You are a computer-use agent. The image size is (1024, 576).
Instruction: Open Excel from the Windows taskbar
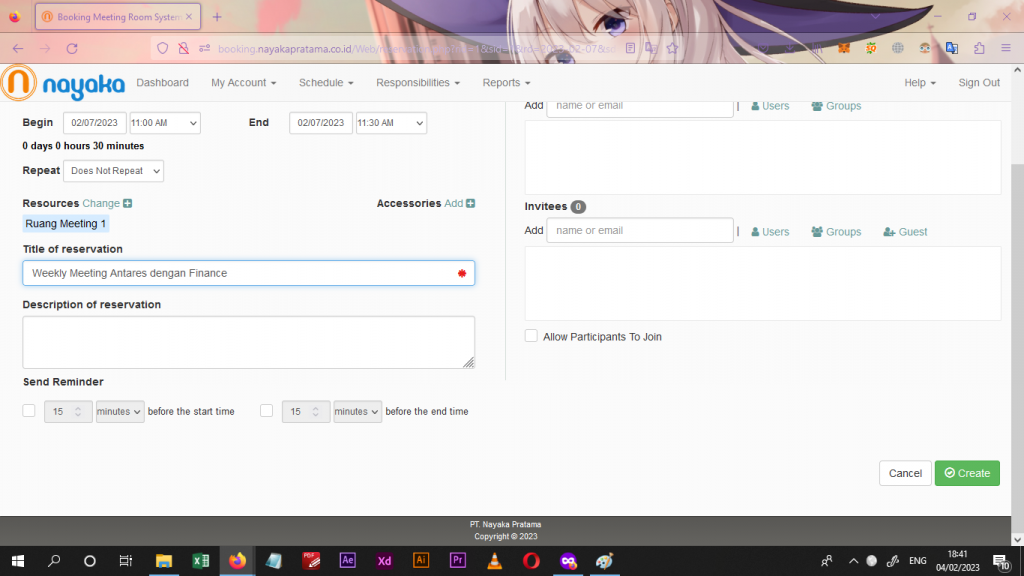(x=200, y=561)
